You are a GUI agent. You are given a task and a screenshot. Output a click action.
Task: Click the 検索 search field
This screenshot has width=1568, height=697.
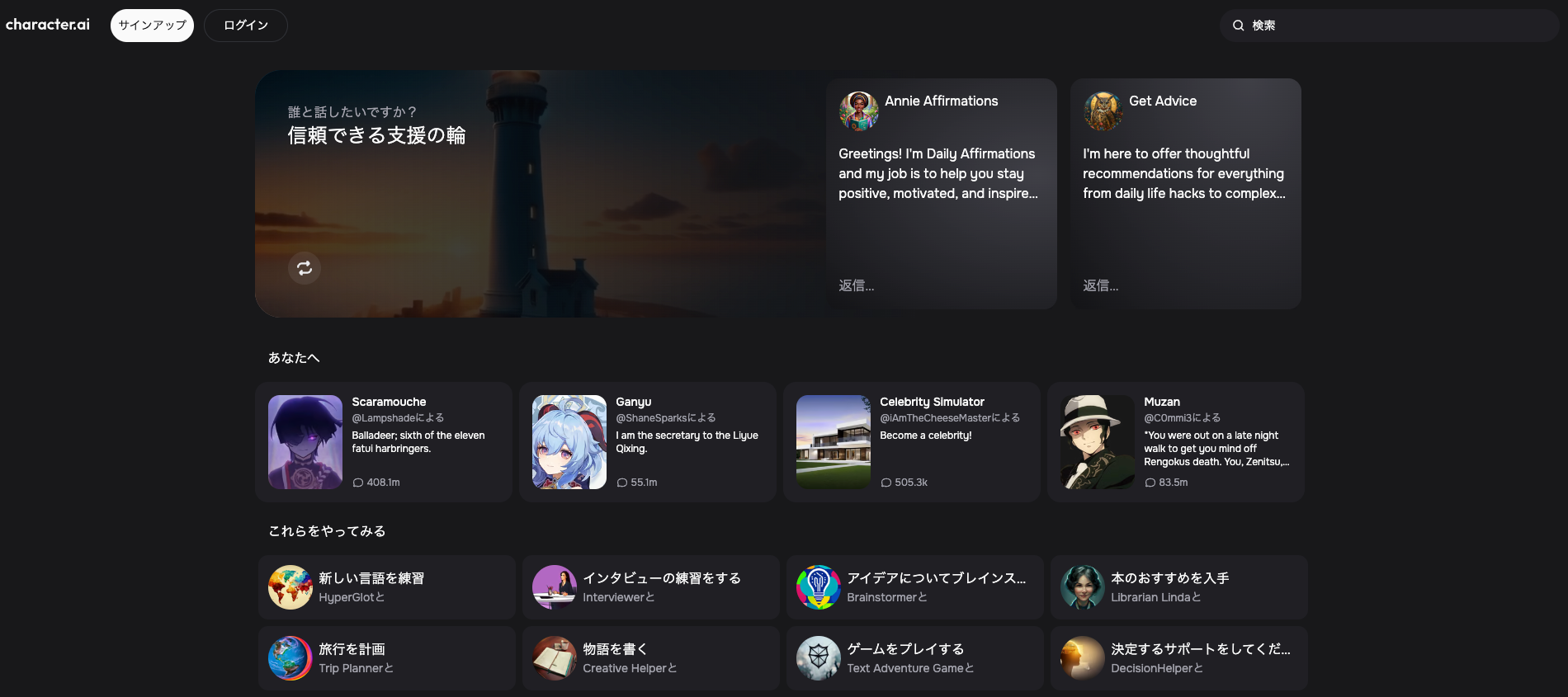pyautogui.click(x=1390, y=26)
